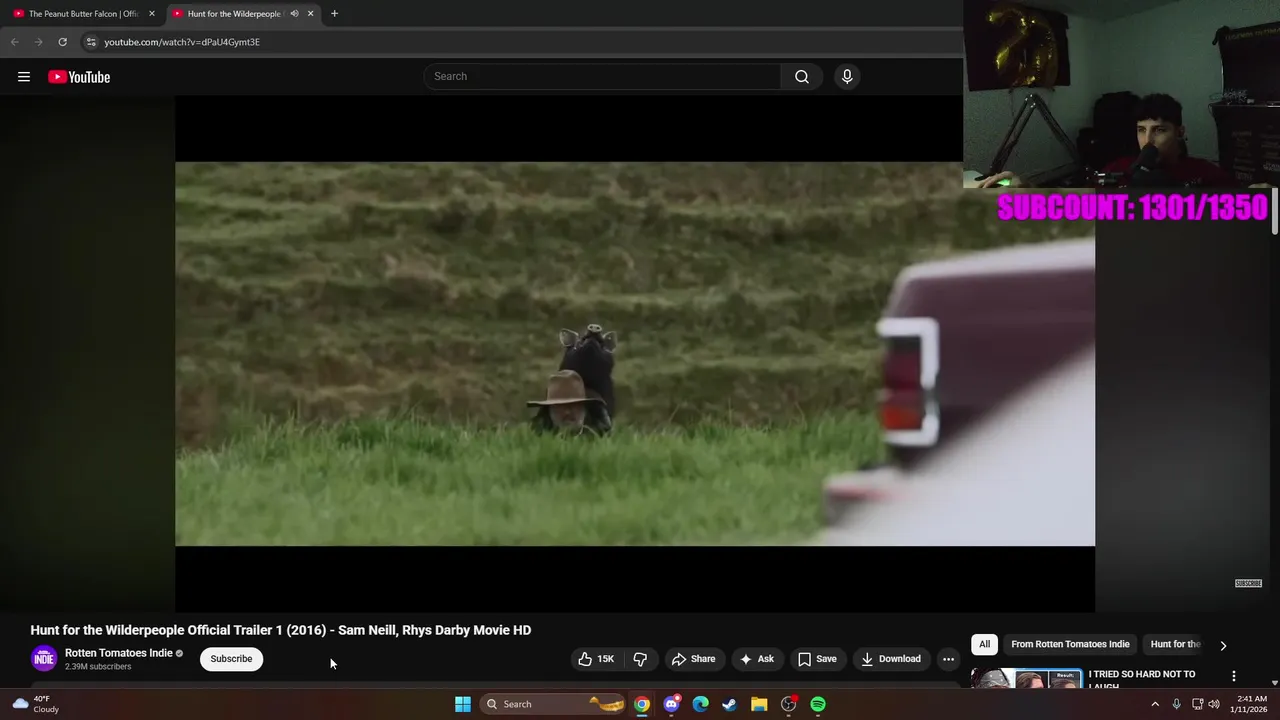Expand chips with right chevron arrow
Screen dimensions: 1280x720
(x=1223, y=646)
